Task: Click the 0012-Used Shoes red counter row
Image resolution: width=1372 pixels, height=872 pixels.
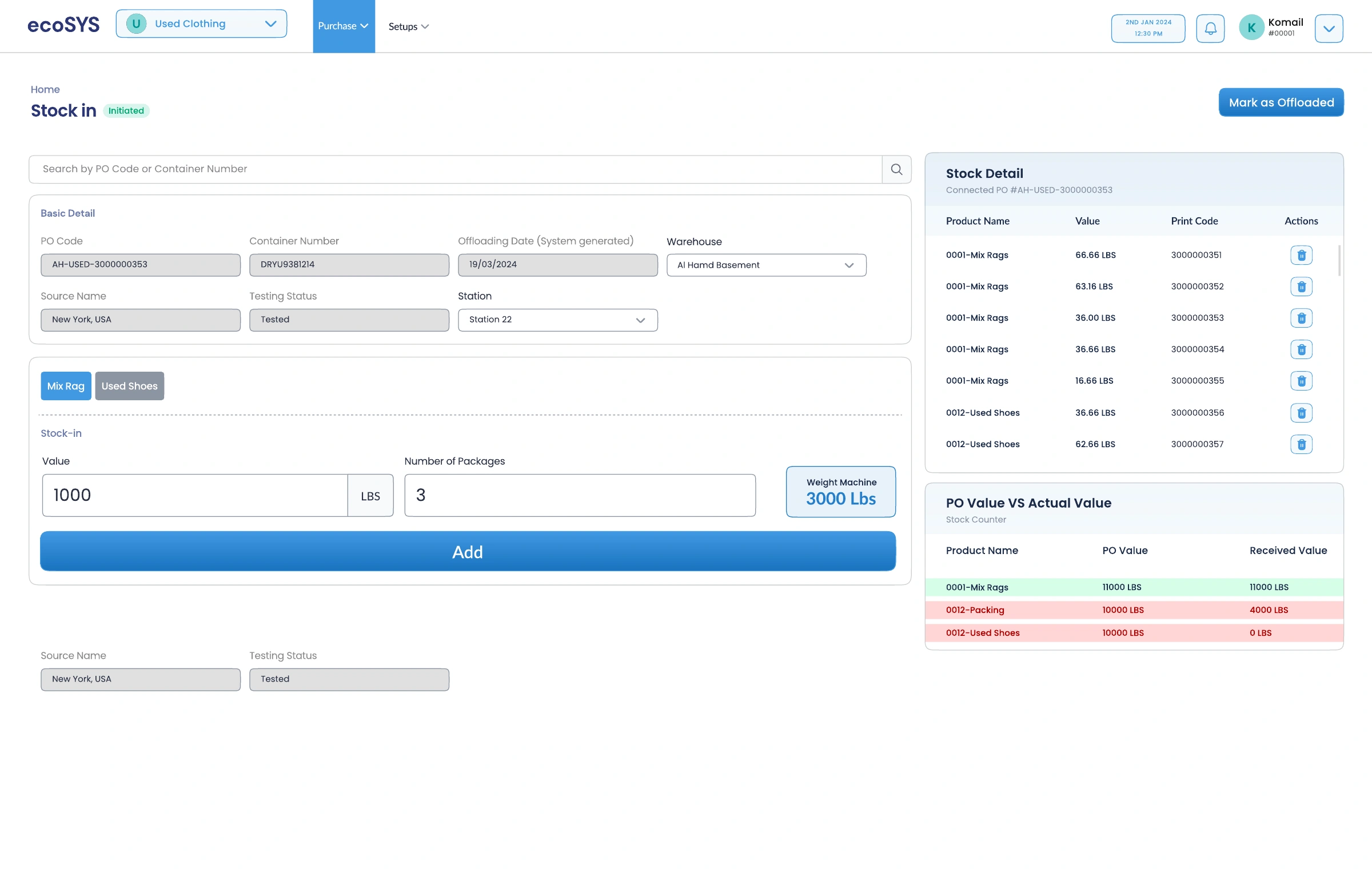Action: (1134, 633)
